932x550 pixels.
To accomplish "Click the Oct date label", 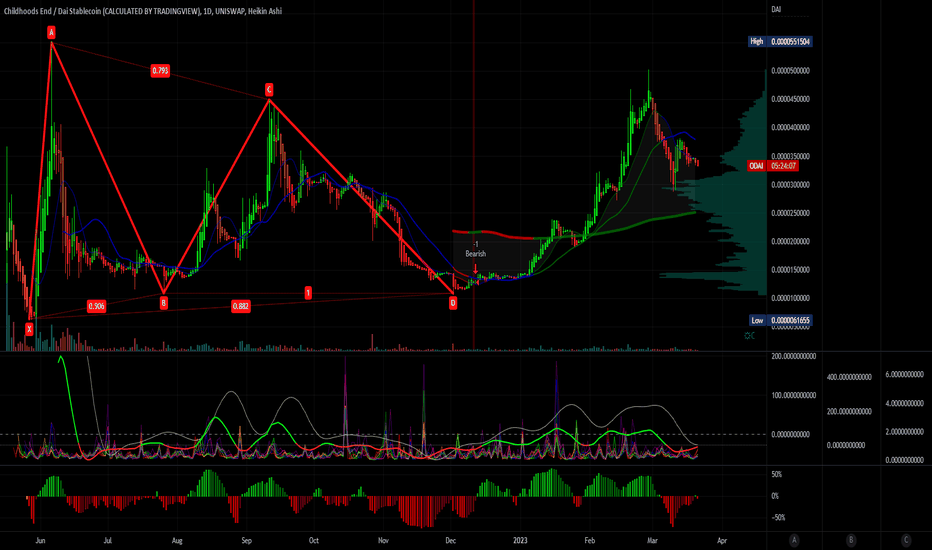I will click(x=313, y=540).
